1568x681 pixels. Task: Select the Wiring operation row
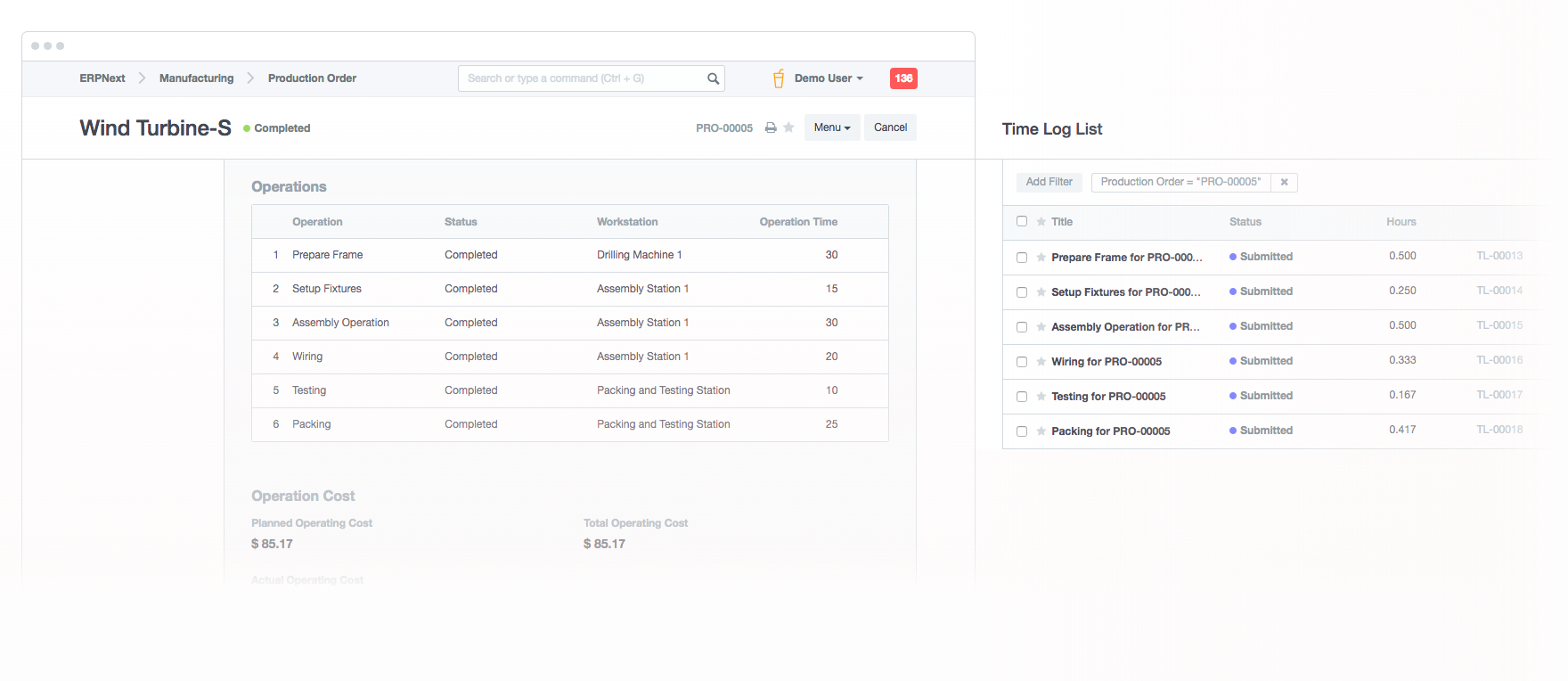pos(570,357)
